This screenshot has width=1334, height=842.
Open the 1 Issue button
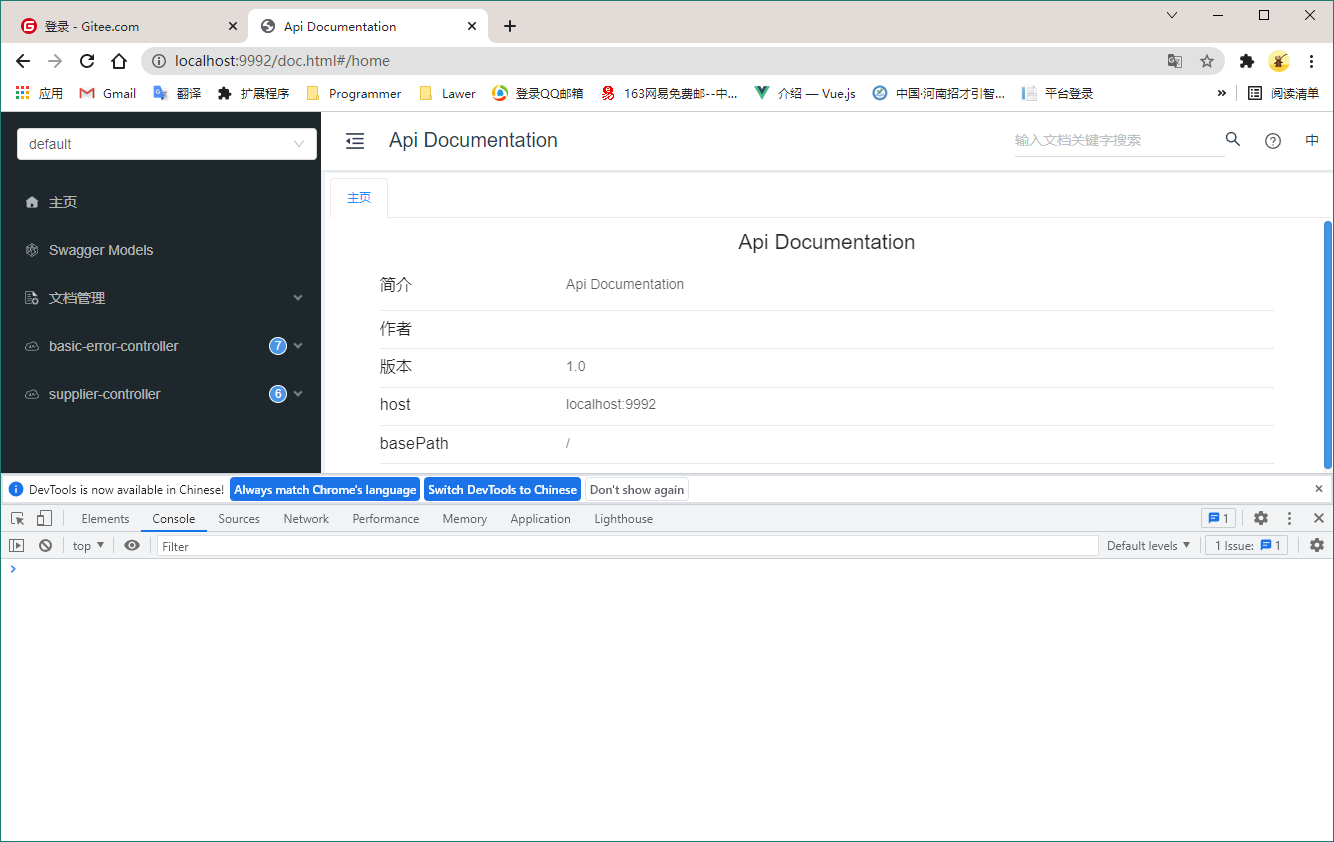tap(1246, 545)
